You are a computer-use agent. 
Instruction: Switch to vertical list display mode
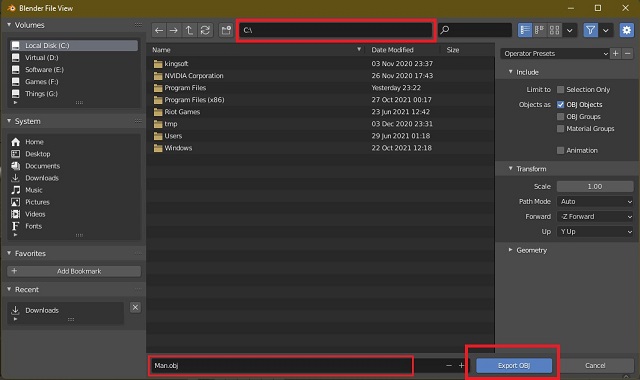525,30
